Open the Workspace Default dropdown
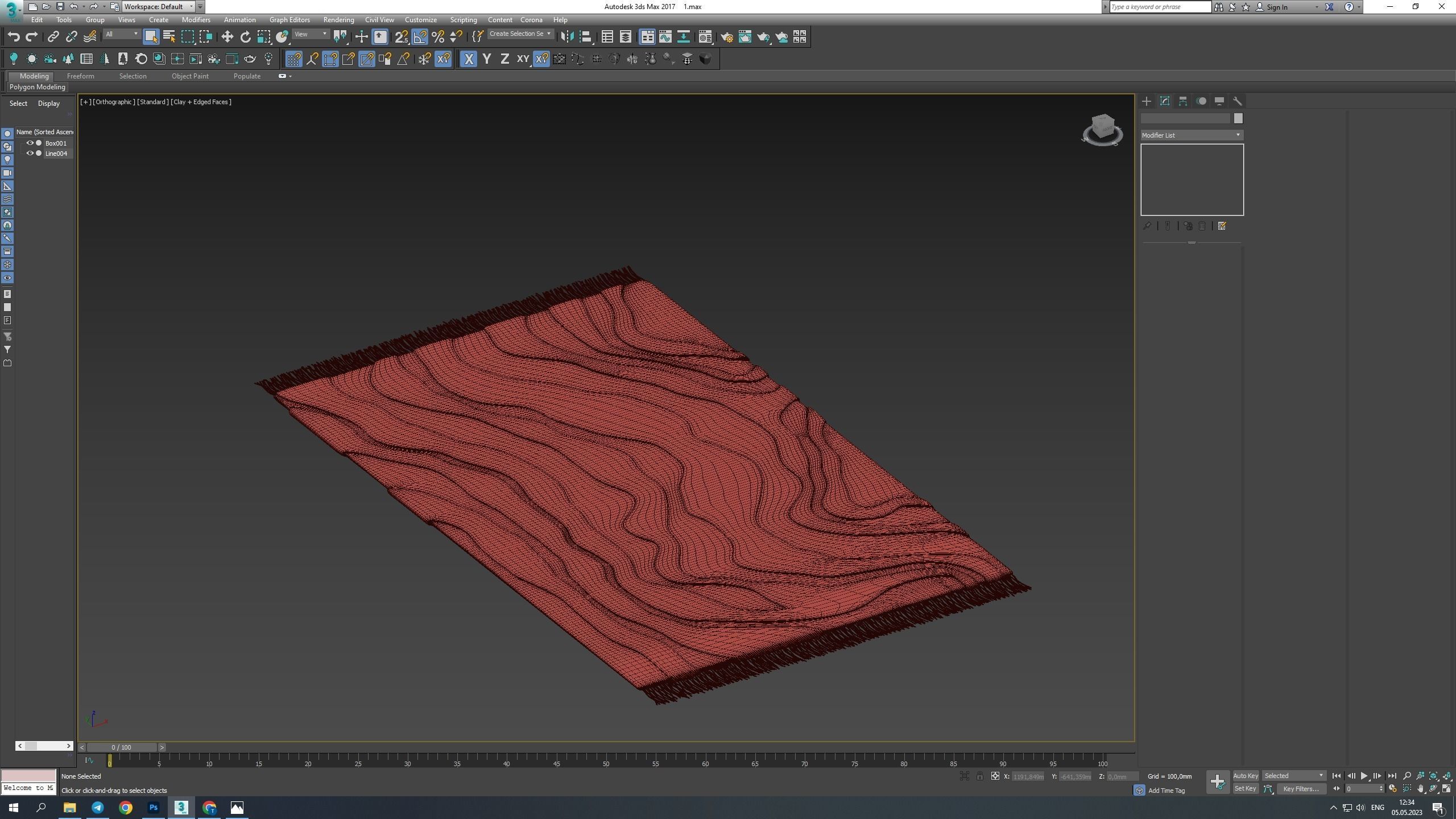Viewport: 1456px width, 819px height. 159,7
